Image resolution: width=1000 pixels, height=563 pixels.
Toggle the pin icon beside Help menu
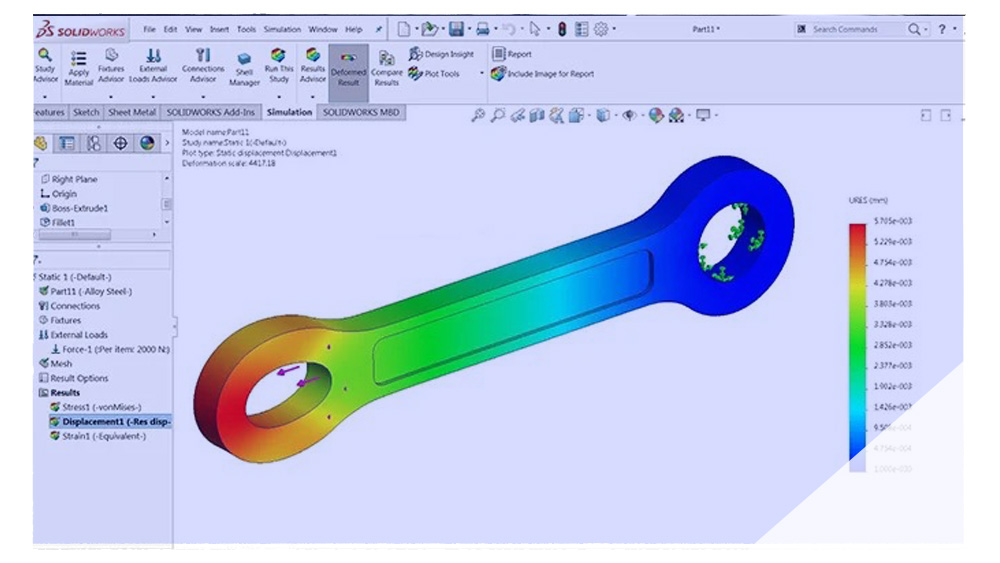(380, 30)
